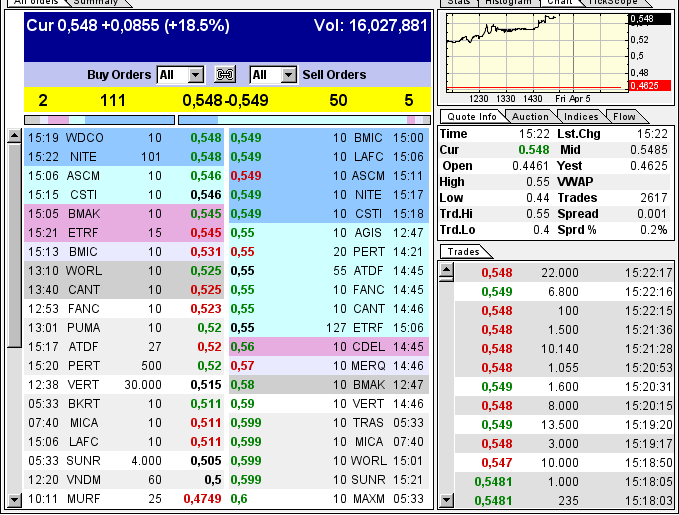The image size is (679, 515).
Task: Select the SUNR buy order of 4.000
Action: (124, 461)
